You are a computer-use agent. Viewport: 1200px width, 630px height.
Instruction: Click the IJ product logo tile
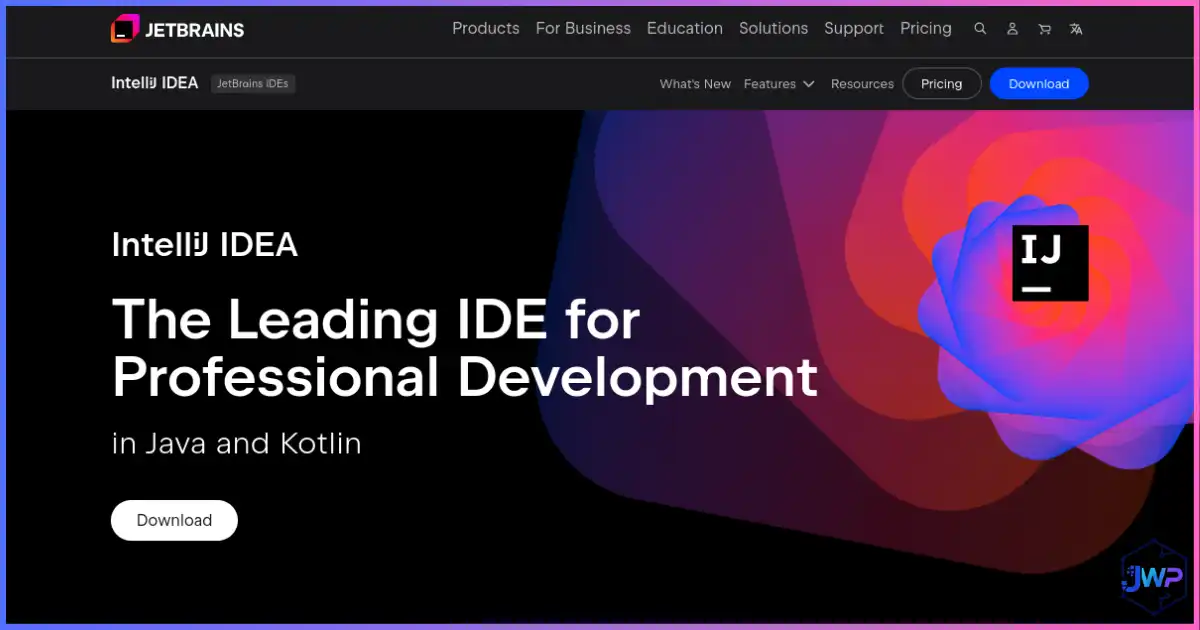coord(1050,264)
